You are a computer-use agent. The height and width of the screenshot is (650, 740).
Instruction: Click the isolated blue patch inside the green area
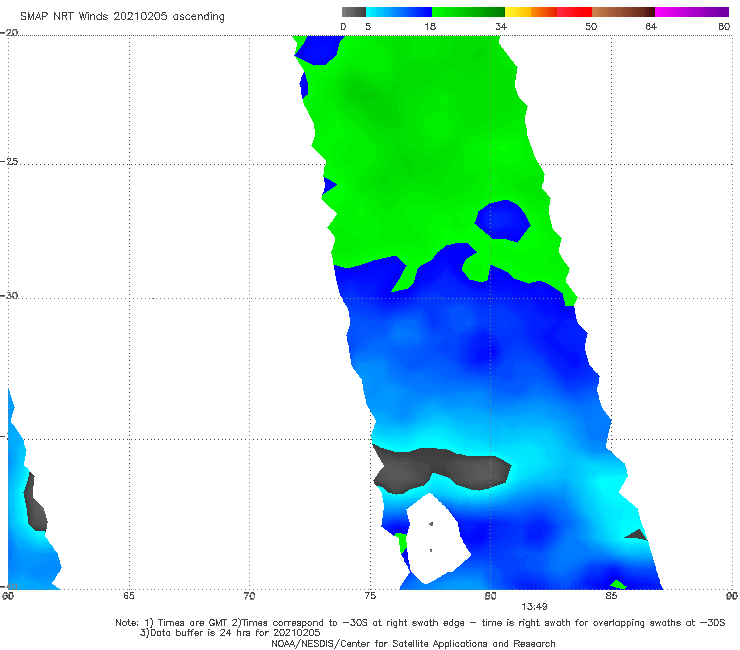pyautogui.click(x=502, y=220)
